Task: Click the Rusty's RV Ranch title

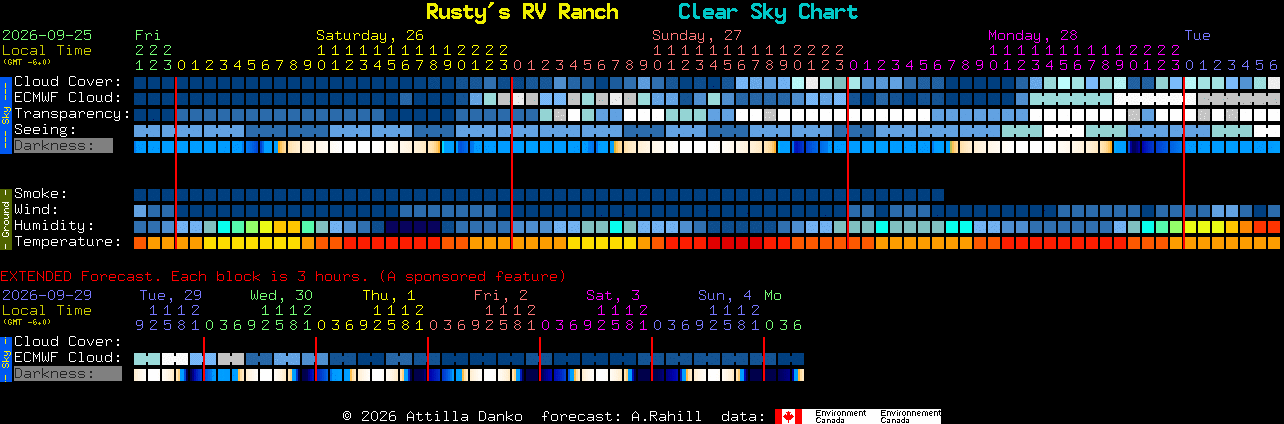Action: [x=522, y=12]
